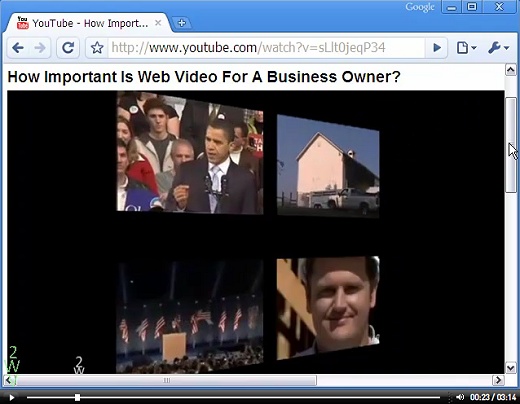Click the vertical scrollbar down arrow
Viewport: 520px width, 404px height.
tap(511, 368)
